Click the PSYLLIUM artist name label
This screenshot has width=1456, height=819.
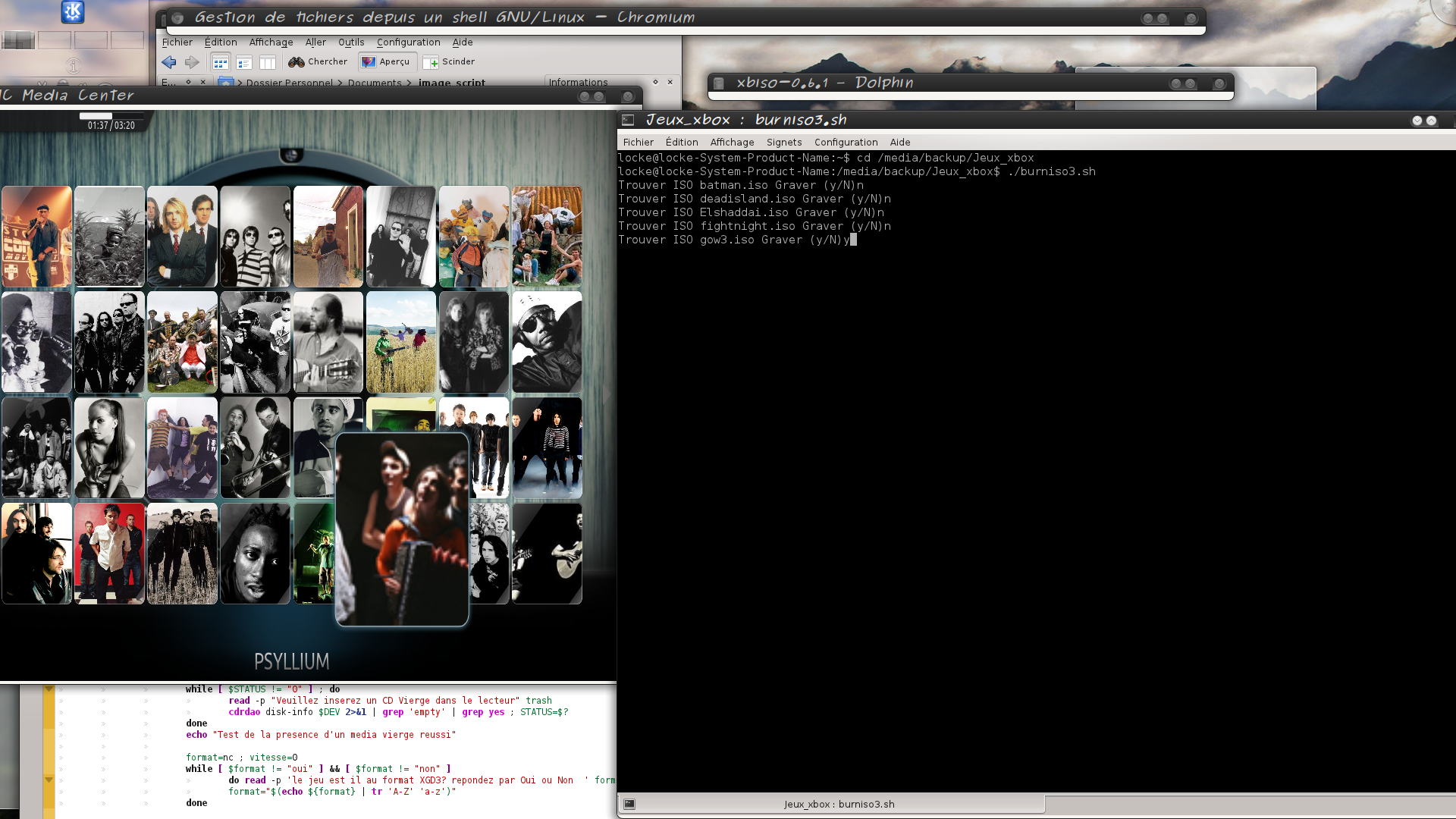click(x=291, y=661)
